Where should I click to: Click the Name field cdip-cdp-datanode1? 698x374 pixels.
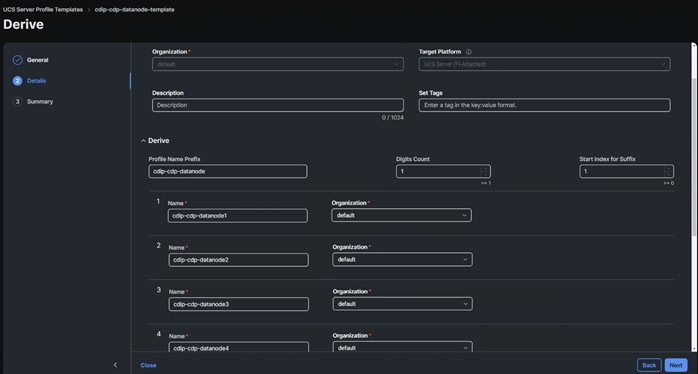pyautogui.click(x=238, y=216)
